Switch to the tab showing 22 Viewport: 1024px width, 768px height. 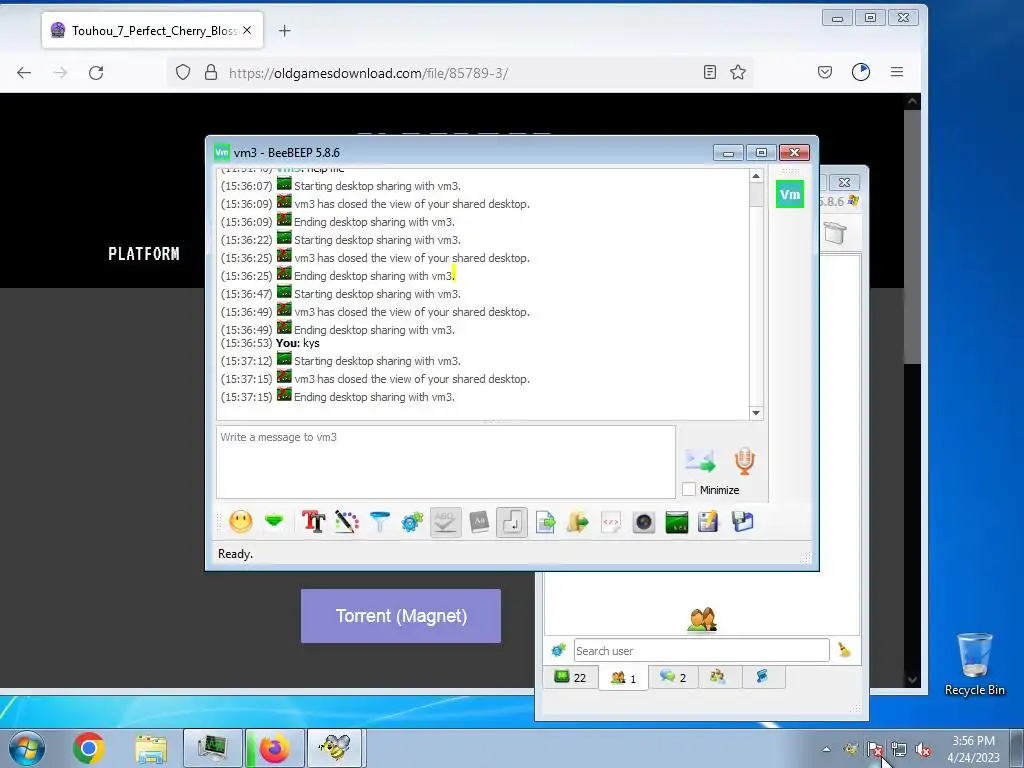(570, 677)
